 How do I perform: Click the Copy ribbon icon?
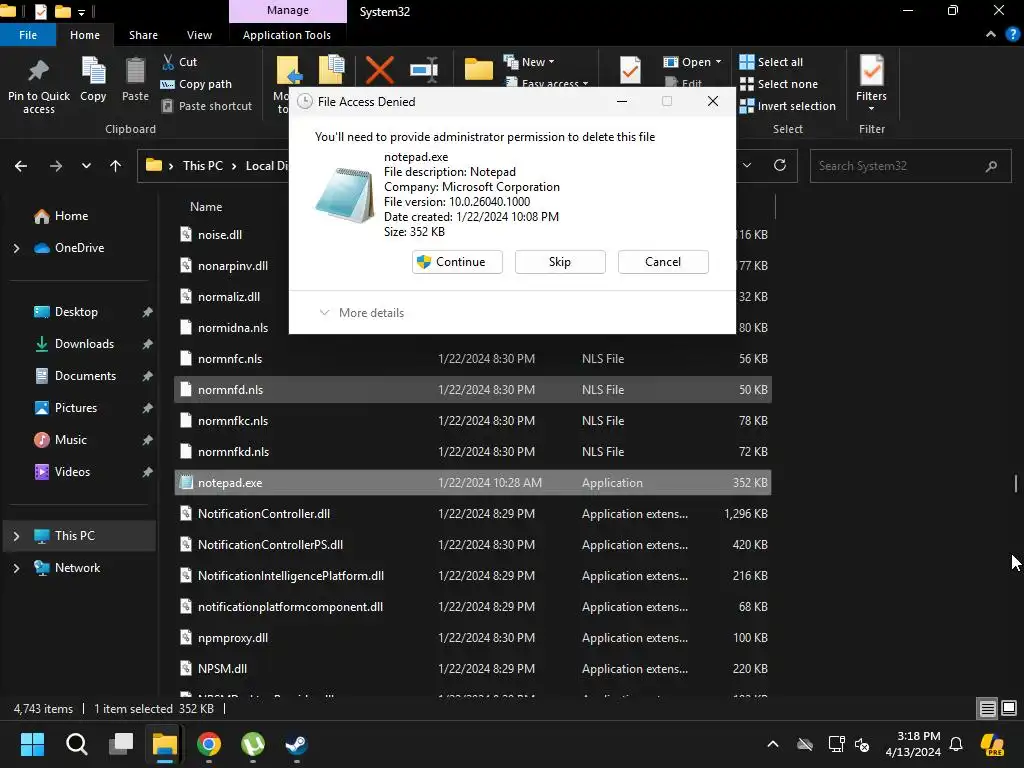click(93, 71)
